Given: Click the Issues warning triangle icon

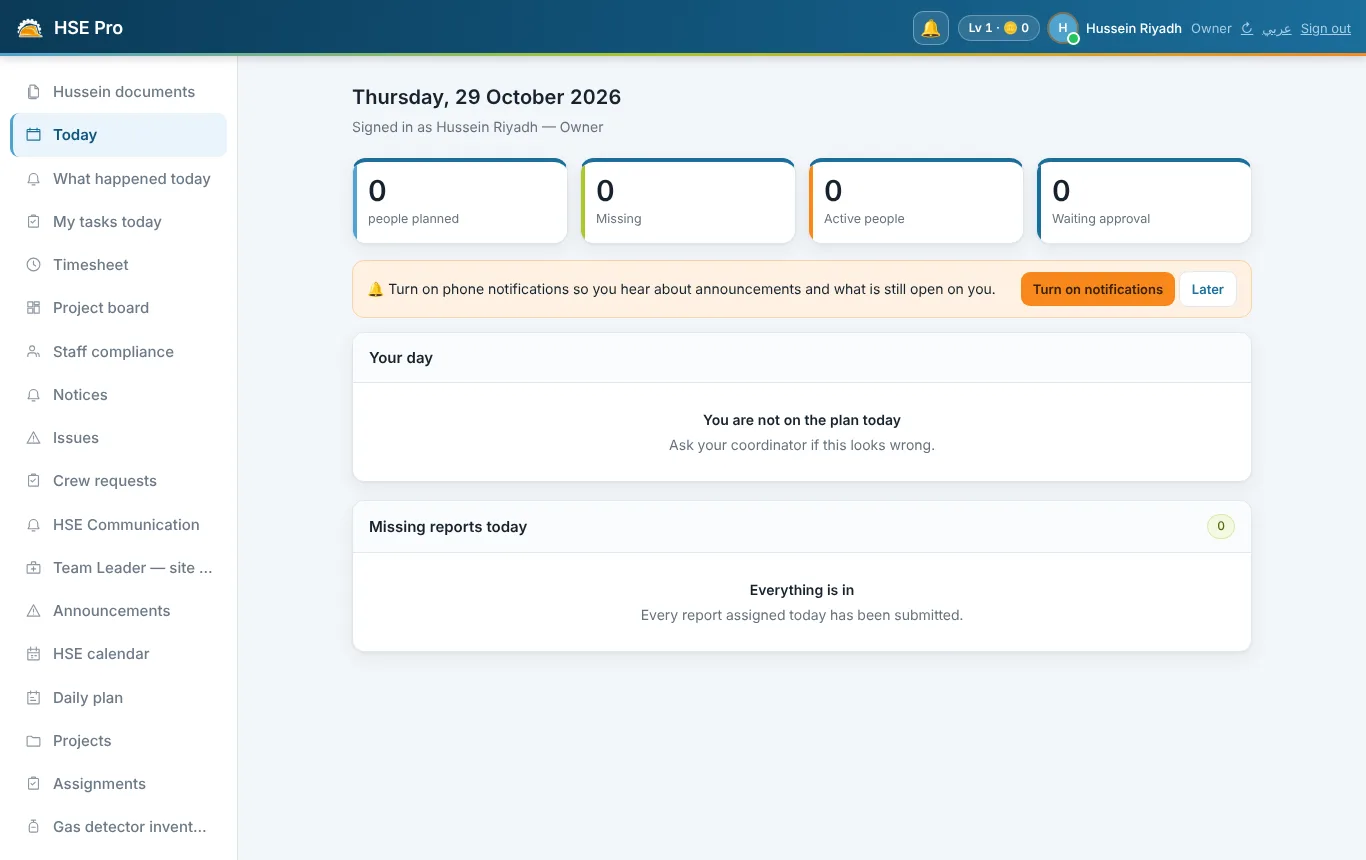Looking at the screenshot, I should tap(33, 438).
